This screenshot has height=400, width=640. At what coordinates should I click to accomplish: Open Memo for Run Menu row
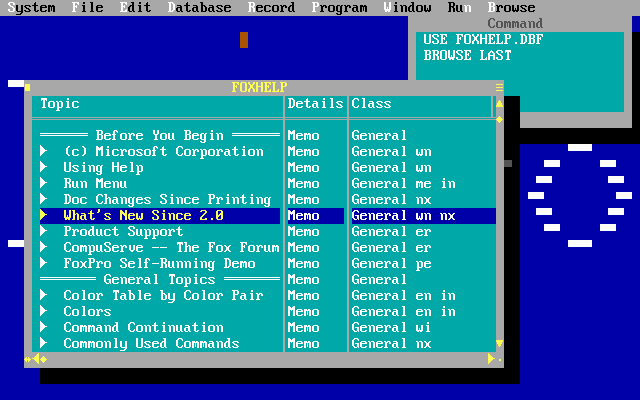(x=303, y=184)
